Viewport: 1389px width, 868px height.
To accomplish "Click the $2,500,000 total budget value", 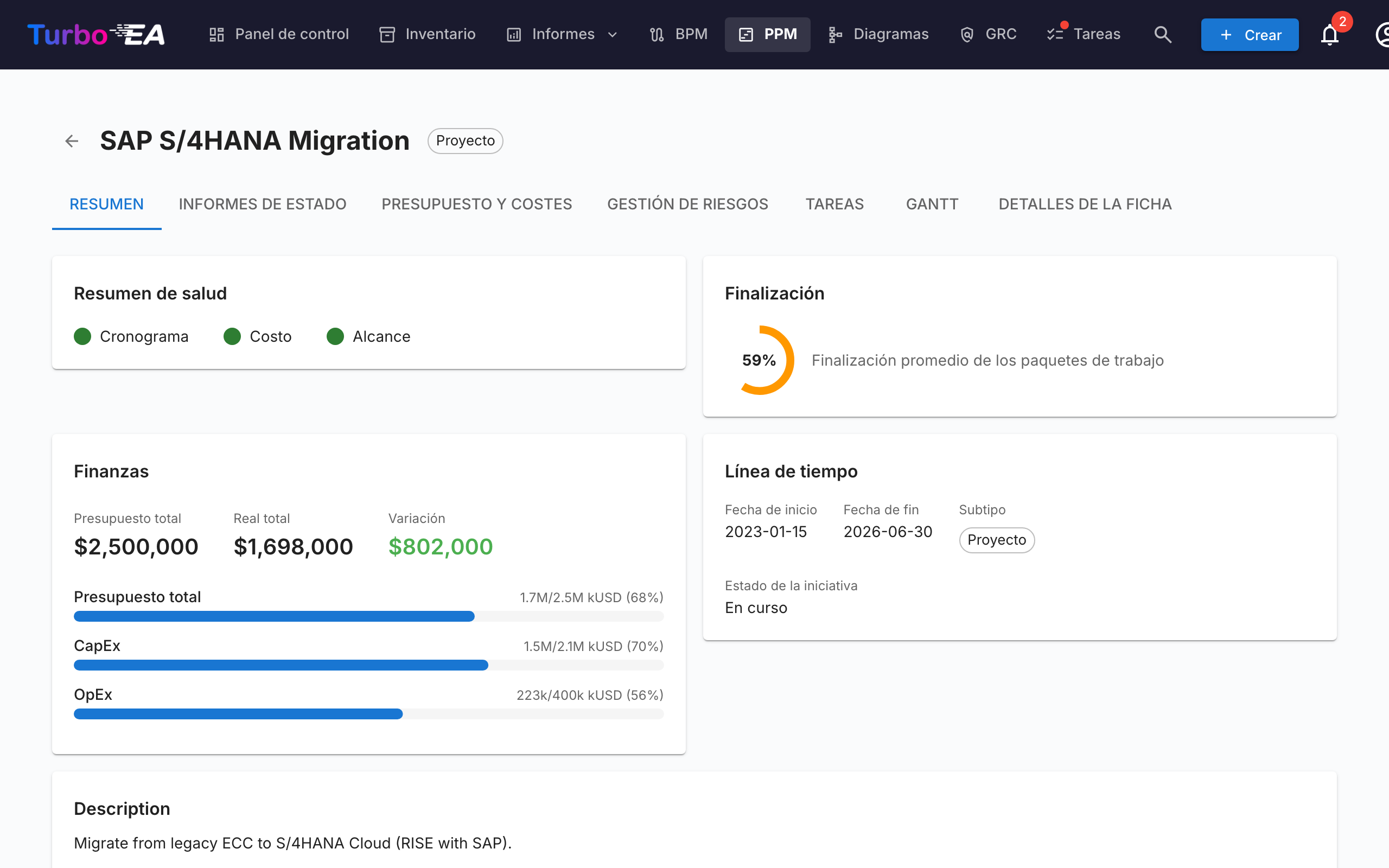I will pos(136,546).
